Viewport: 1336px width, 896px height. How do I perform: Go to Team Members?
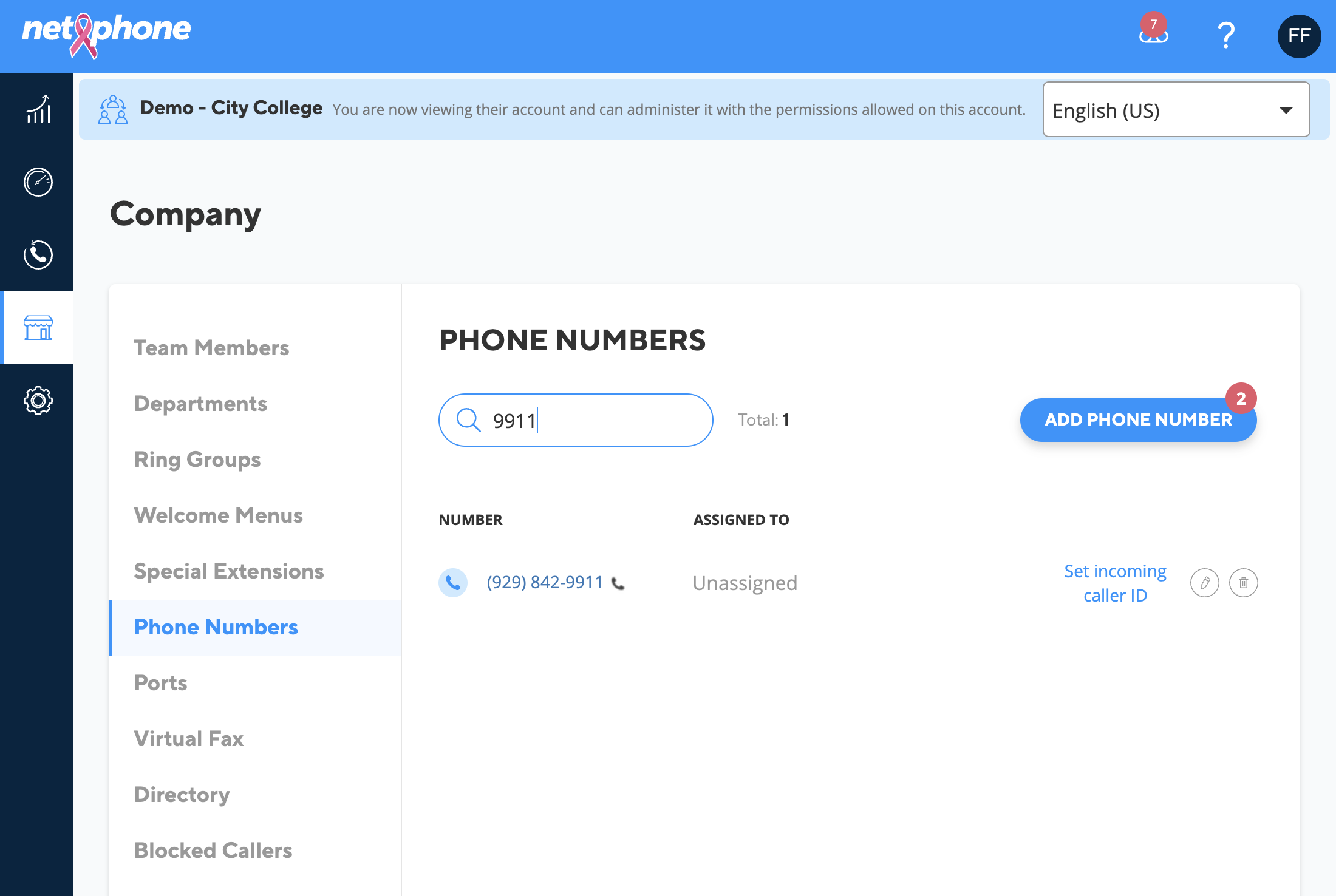pyautogui.click(x=211, y=348)
